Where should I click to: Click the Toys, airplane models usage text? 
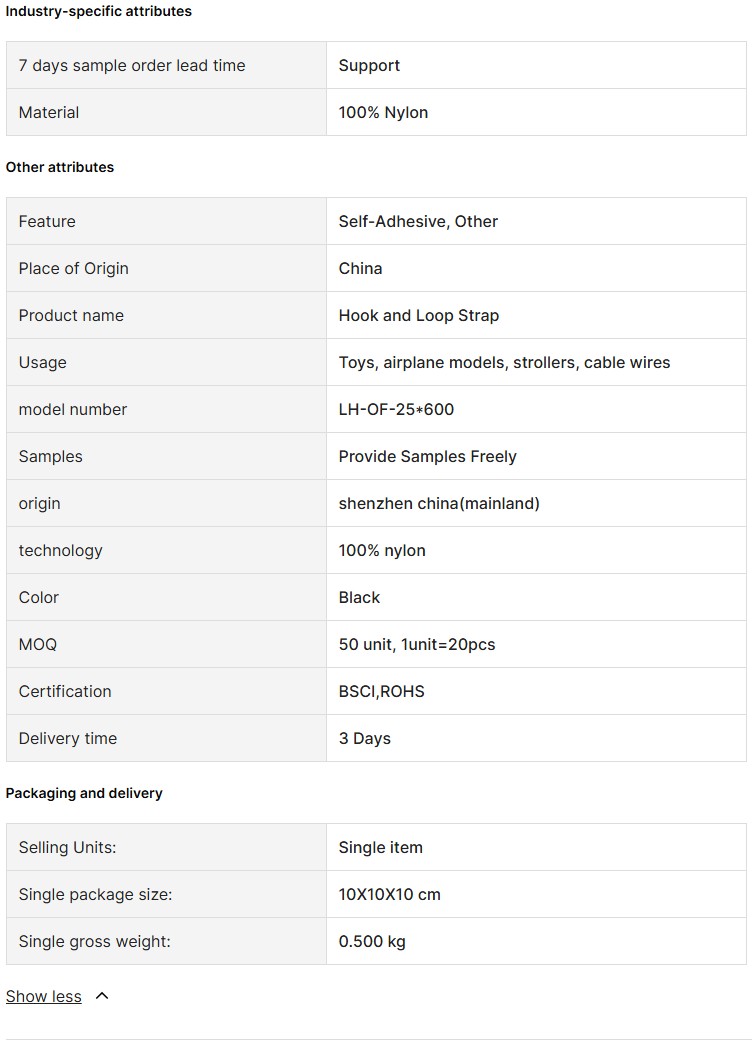pos(504,363)
